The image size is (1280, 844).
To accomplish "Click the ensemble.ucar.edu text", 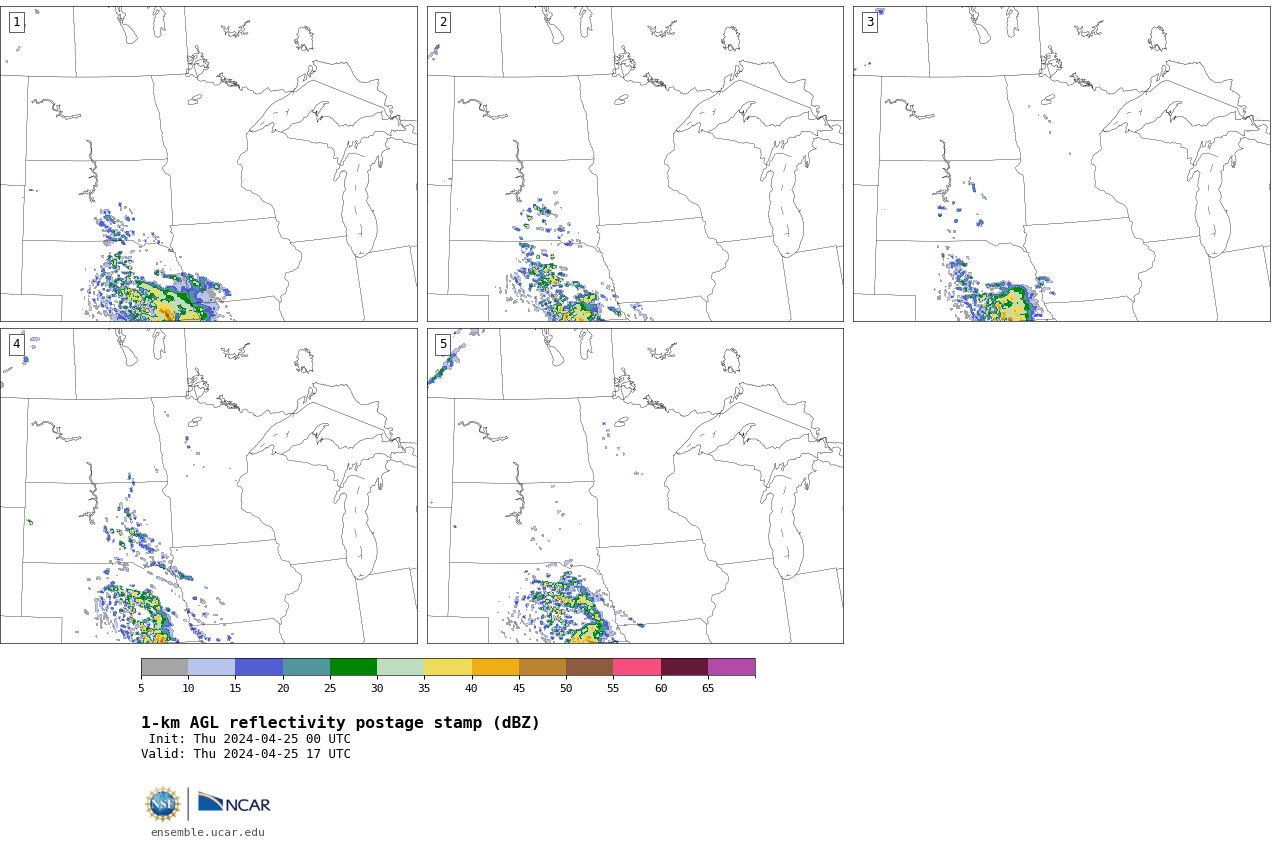I will (208, 832).
